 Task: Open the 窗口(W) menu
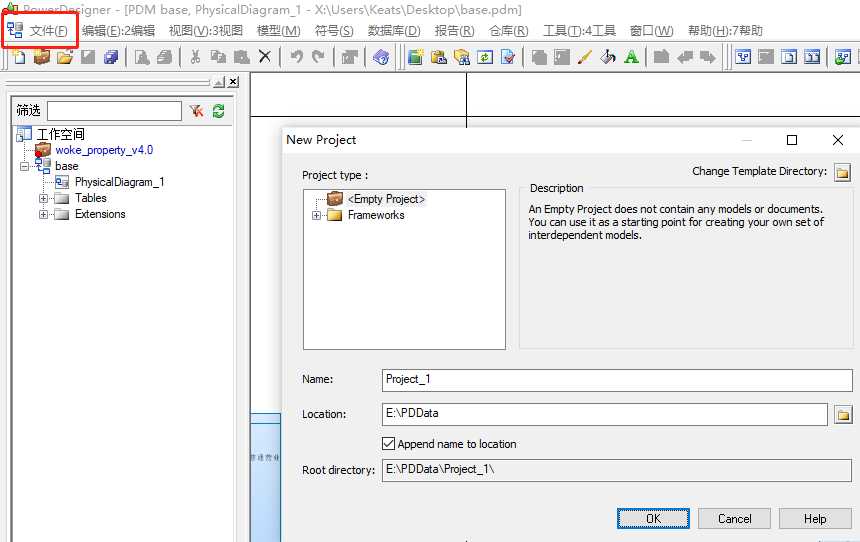tap(652, 31)
